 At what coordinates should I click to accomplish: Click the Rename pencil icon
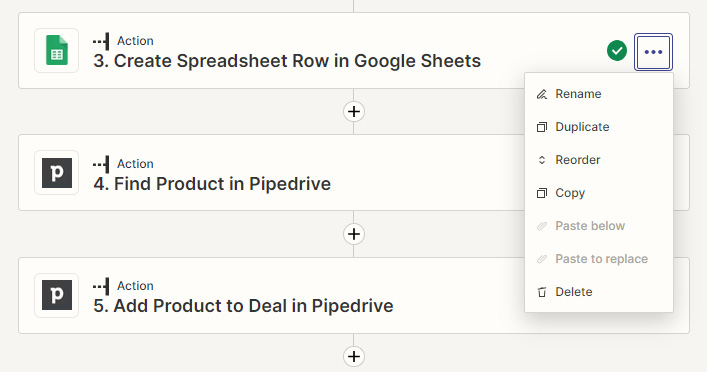coord(542,94)
